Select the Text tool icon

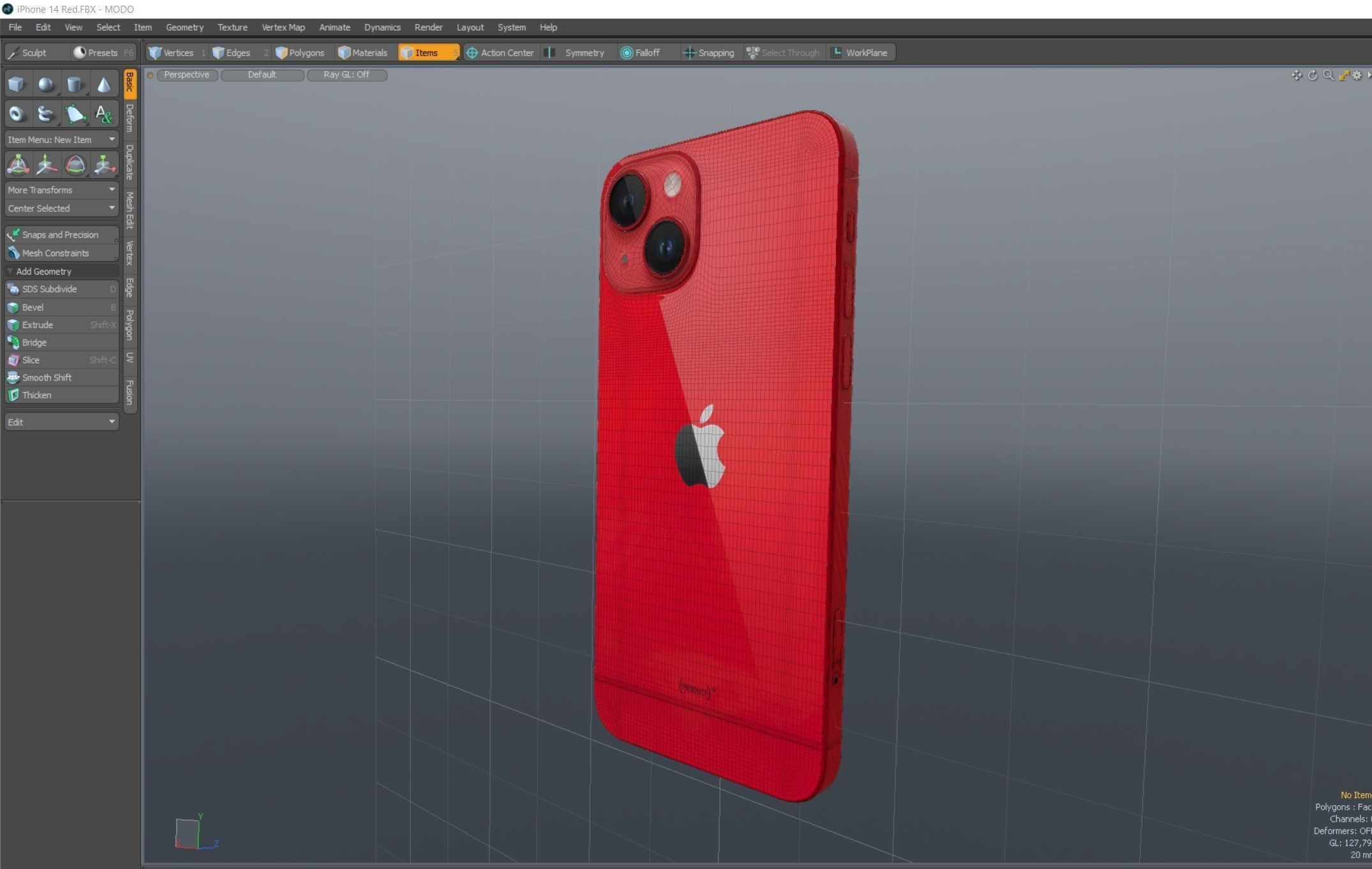click(x=103, y=114)
